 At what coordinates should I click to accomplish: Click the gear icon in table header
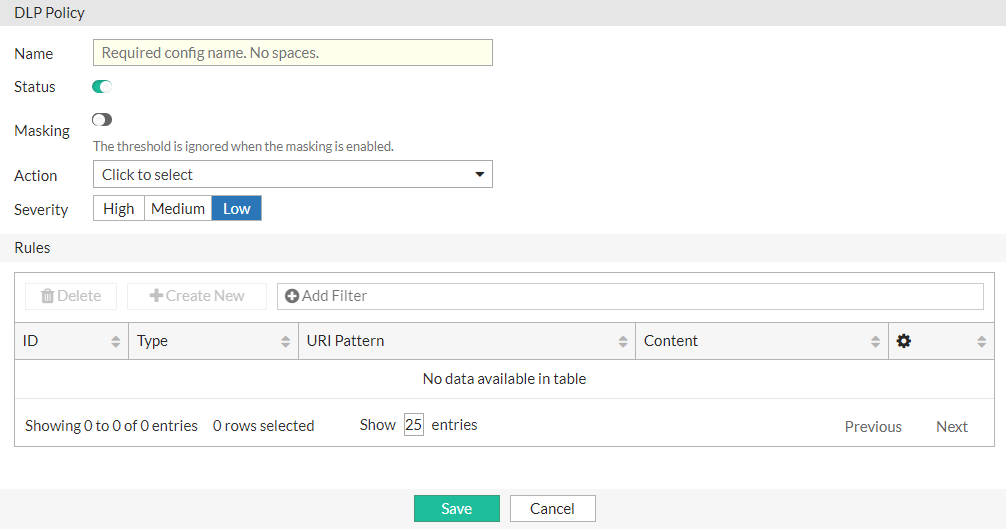(x=904, y=341)
